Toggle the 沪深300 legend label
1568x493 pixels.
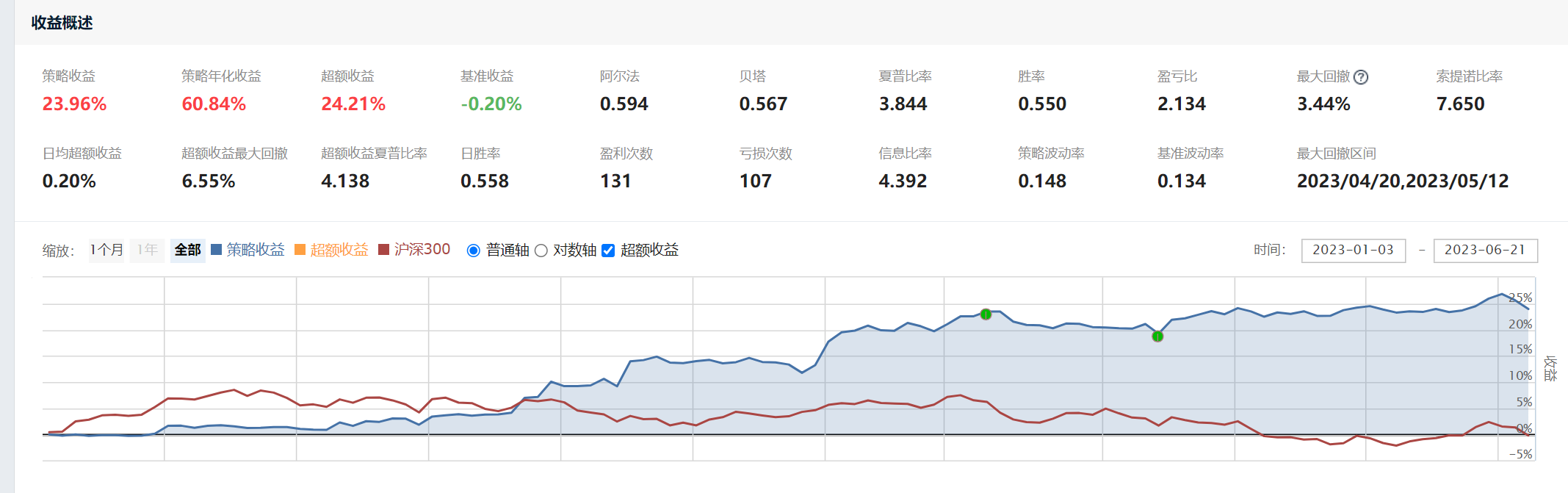pyautogui.click(x=422, y=250)
